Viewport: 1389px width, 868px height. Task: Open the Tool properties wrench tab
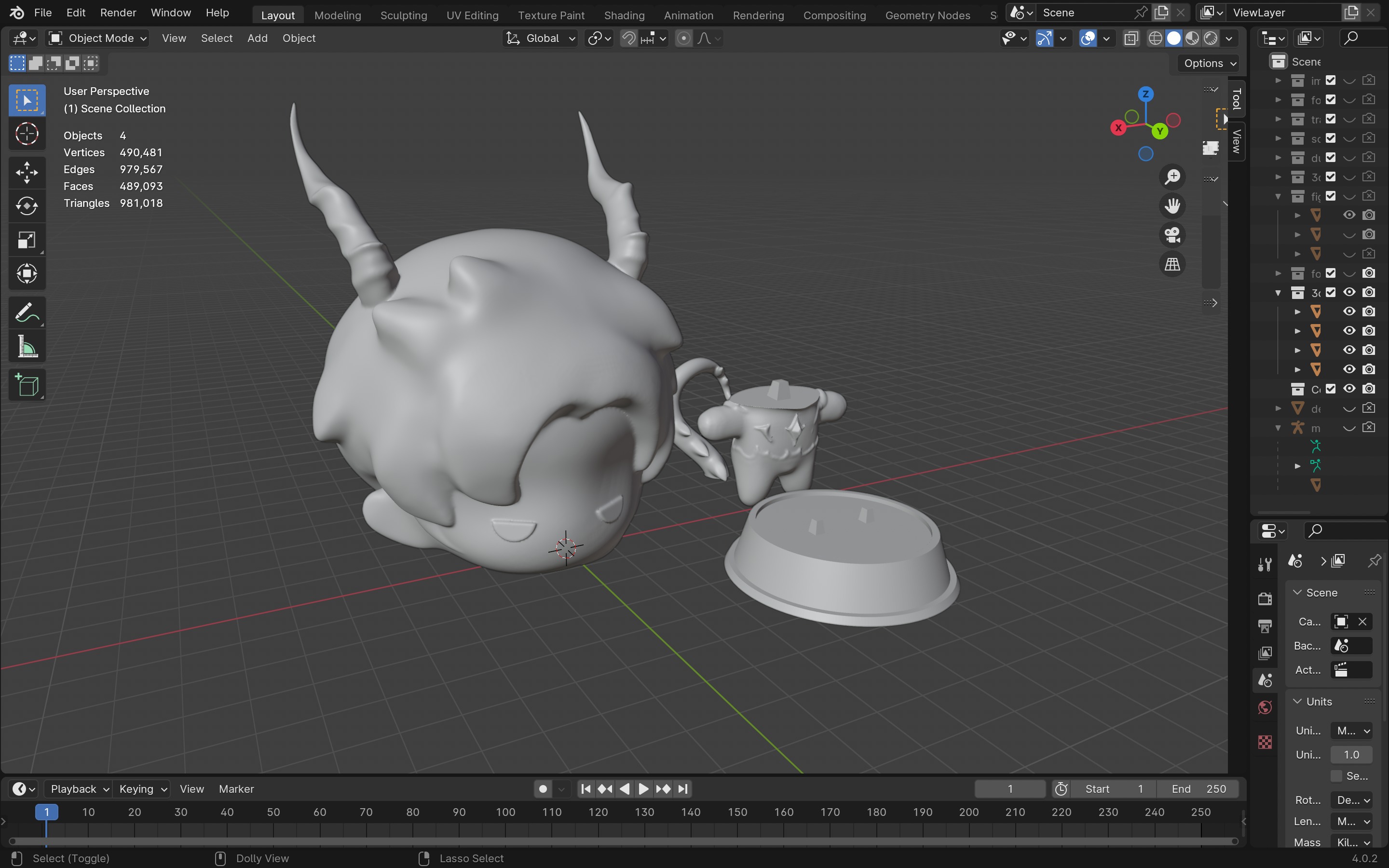point(1265,564)
